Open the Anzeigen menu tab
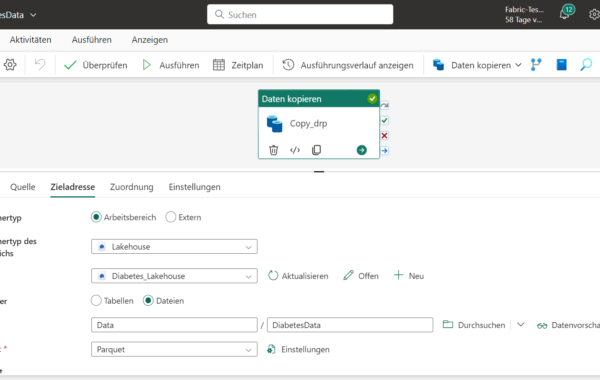The height and width of the screenshot is (380, 600). point(150,40)
